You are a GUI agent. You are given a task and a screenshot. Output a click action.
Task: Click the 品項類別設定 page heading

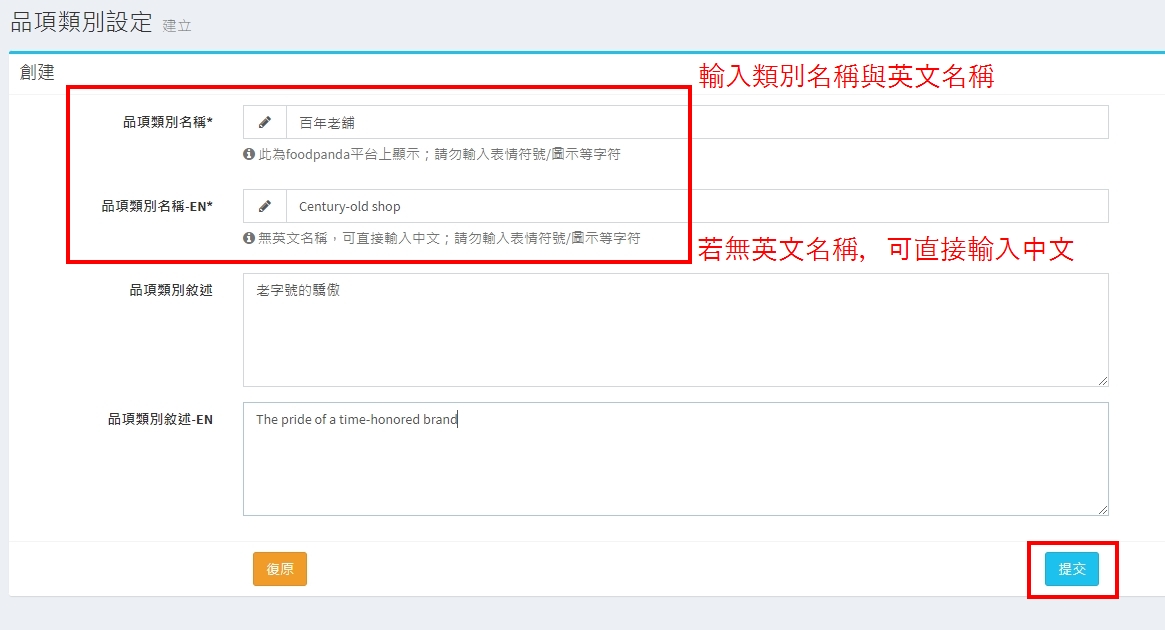click(81, 22)
